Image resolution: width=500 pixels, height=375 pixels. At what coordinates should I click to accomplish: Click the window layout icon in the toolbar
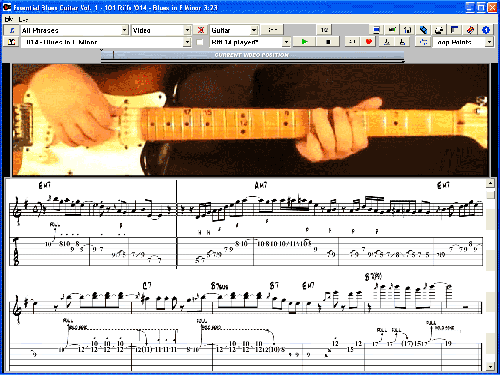[455, 30]
